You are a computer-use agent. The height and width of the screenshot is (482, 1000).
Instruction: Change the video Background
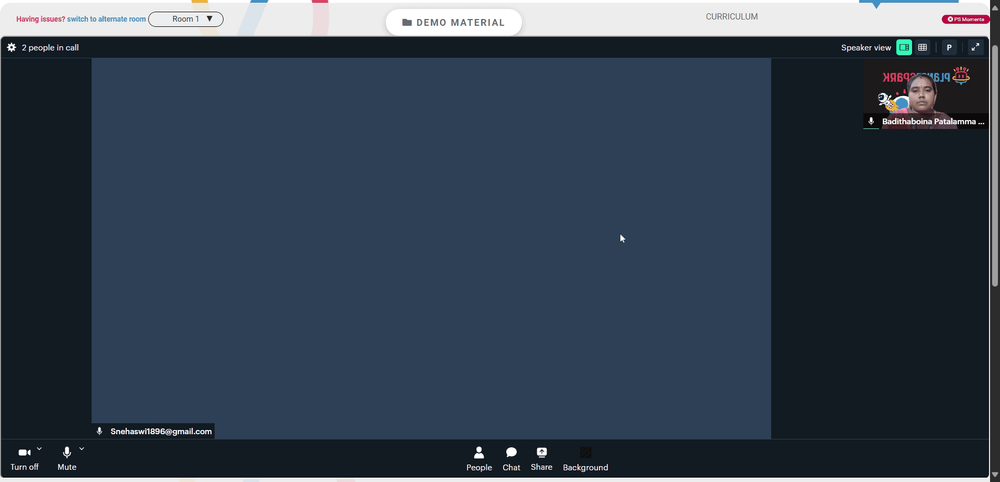click(x=585, y=459)
